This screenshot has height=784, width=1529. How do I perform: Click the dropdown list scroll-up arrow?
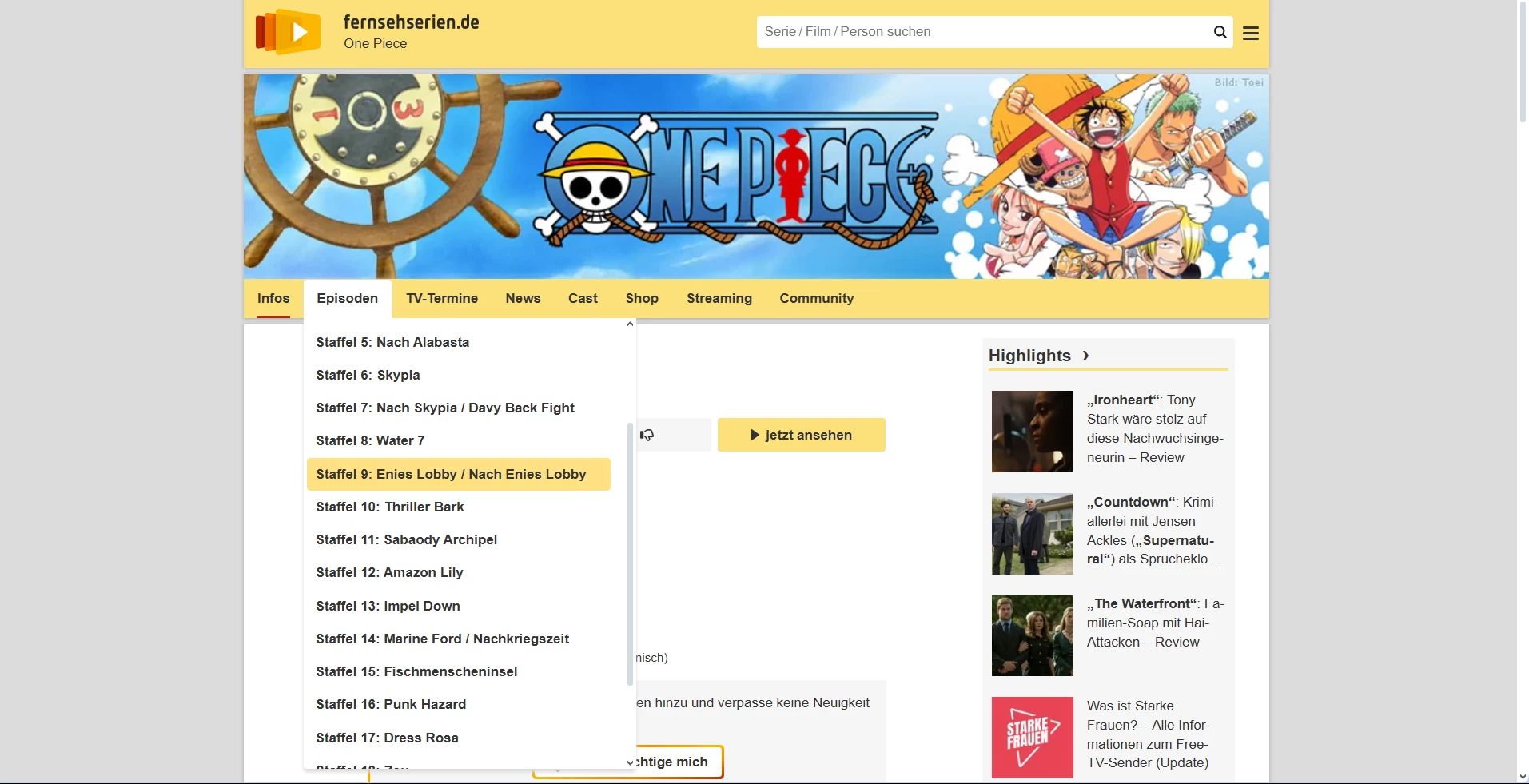pos(630,324)
